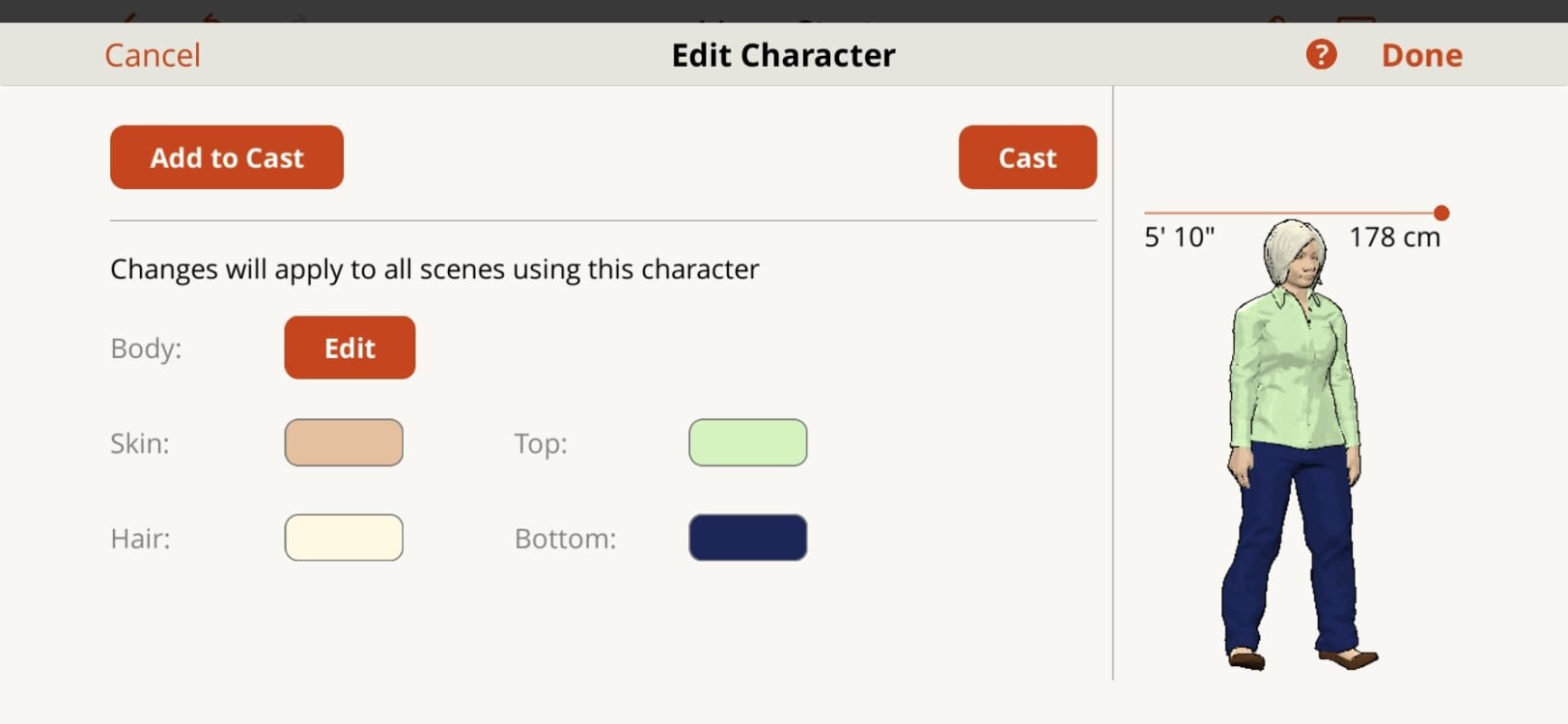Click the 178 cm height label
Viewport: 1568px width, 724px height.
(x=1393, y=237)
